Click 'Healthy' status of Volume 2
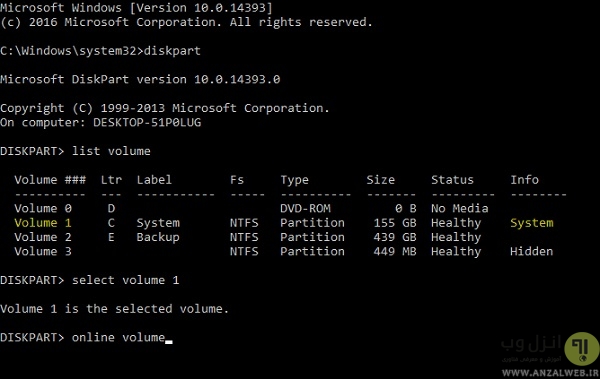Image resolution: width=600 pixels, height=379 pixels. [456, 238]
